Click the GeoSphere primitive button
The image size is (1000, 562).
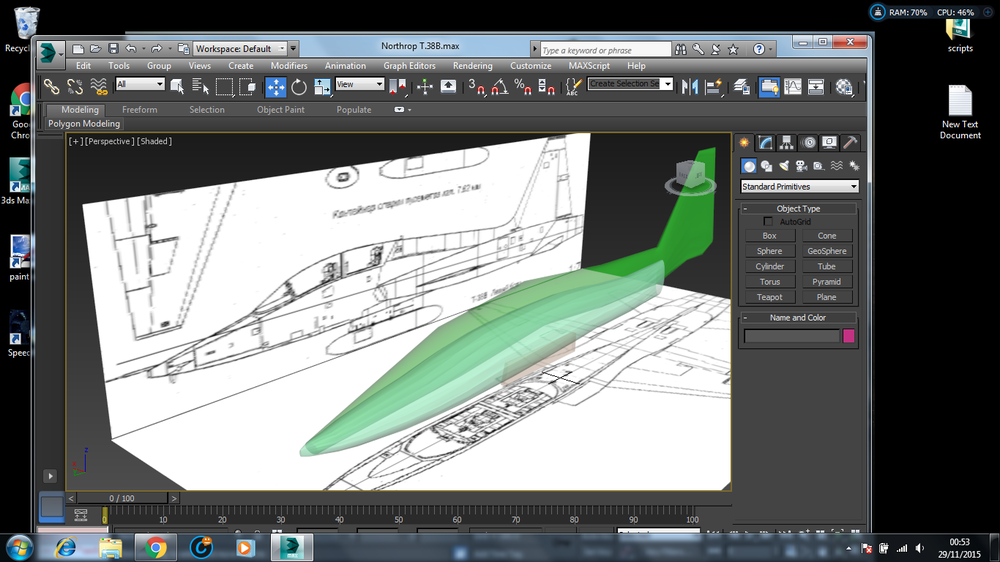point(826,251)
